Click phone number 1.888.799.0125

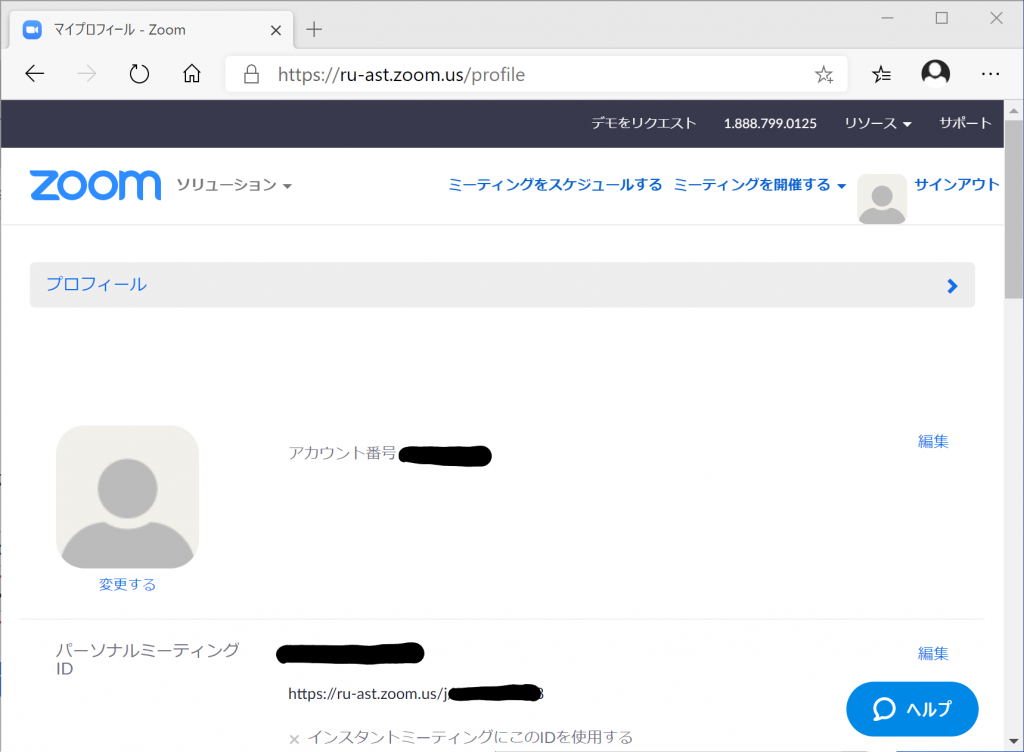click(770, 123)
